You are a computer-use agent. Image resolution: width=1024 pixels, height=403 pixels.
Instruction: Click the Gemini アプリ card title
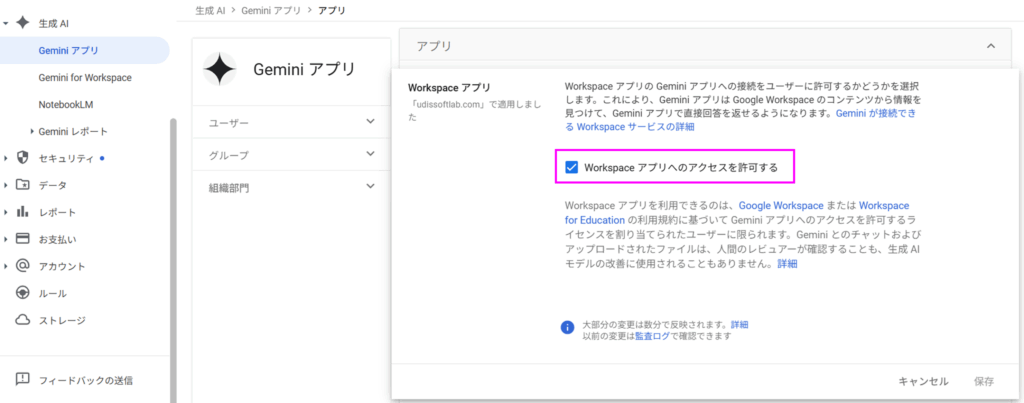click(x=304, y=69)
